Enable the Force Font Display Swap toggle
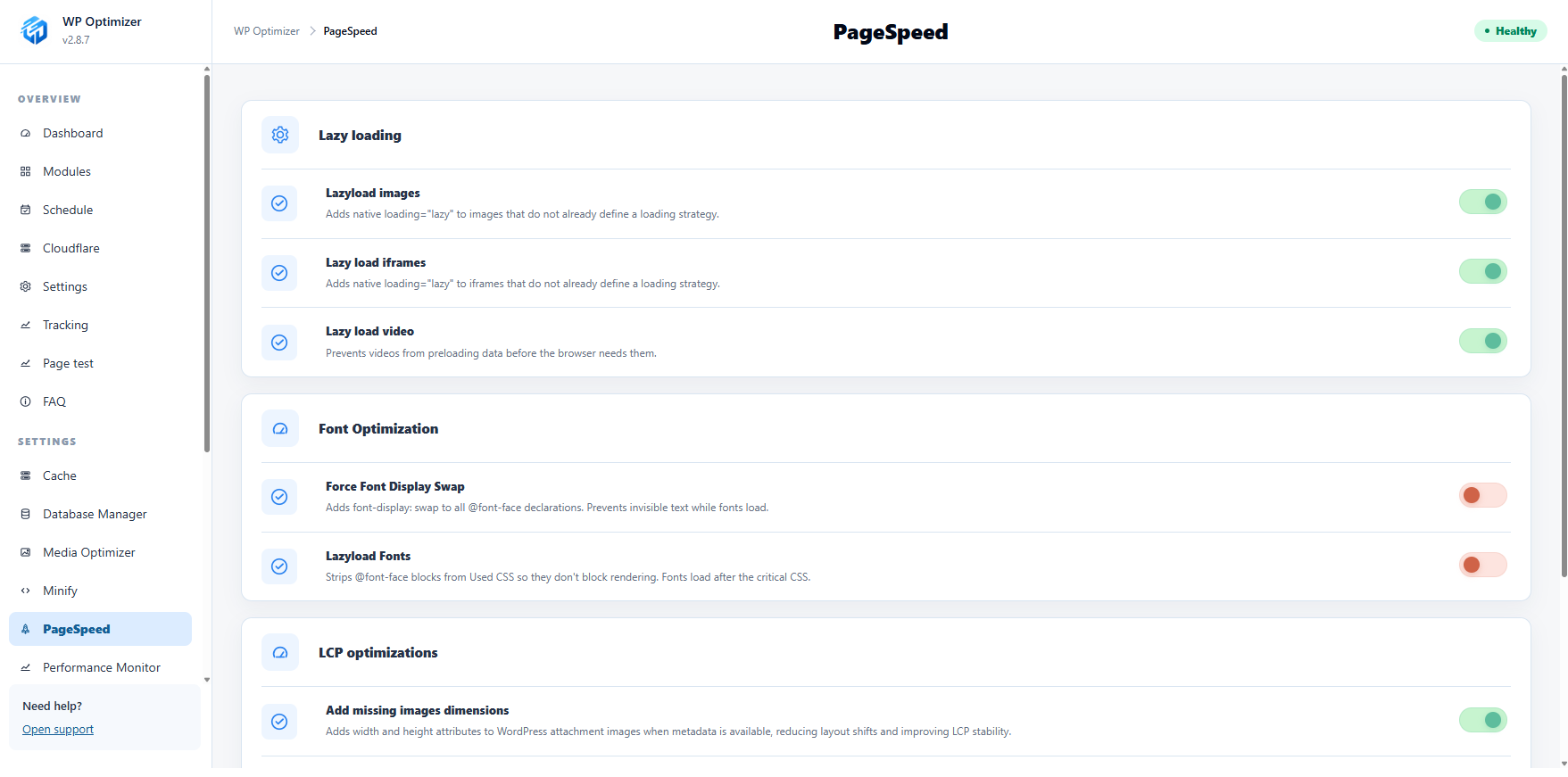The image size is (1568, 777). (x=1482, y=495)
